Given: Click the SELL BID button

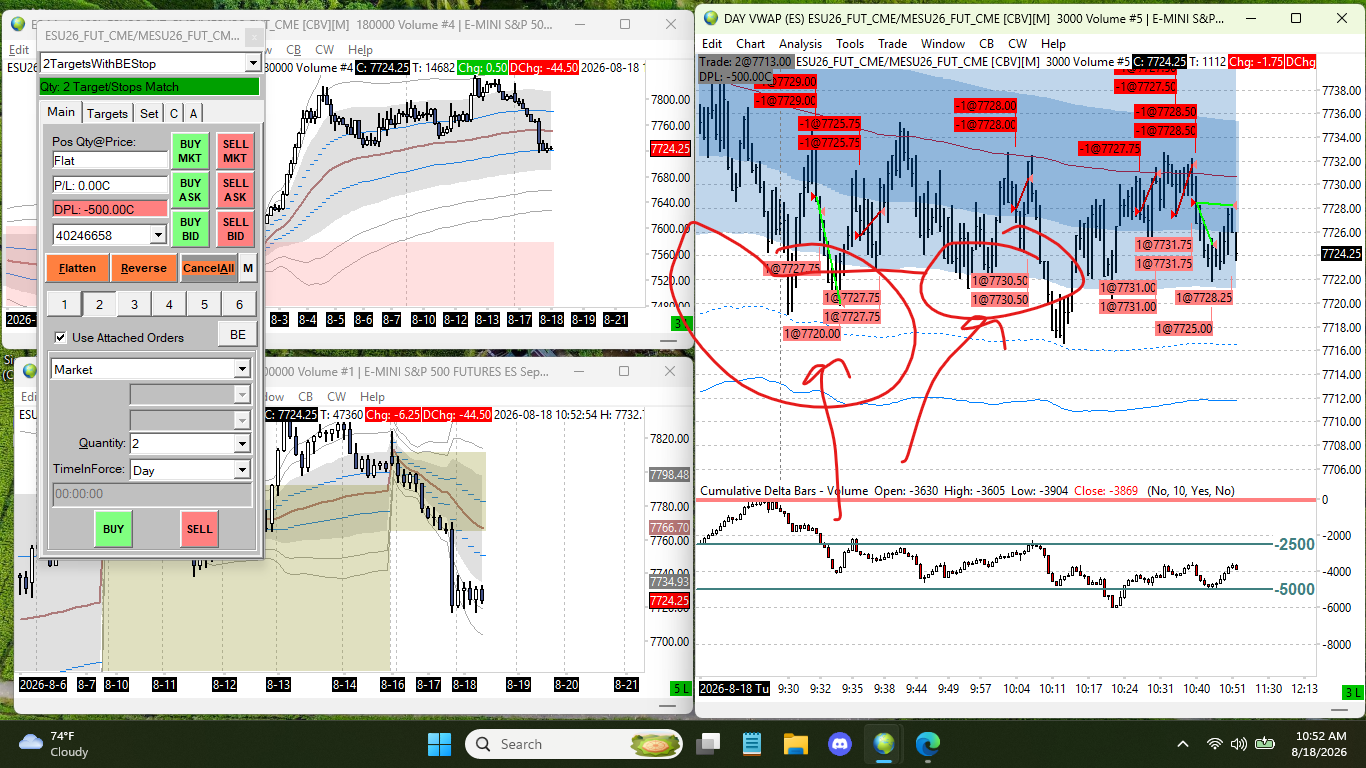Looking at the screenshot, I should coord(235,229).
